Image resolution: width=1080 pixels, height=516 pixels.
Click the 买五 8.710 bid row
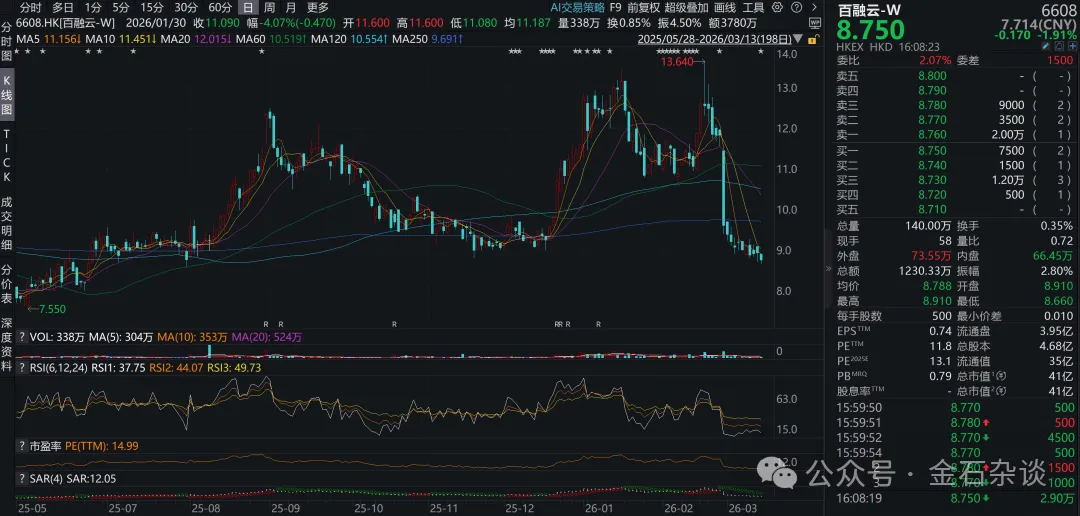coord(954,209)
